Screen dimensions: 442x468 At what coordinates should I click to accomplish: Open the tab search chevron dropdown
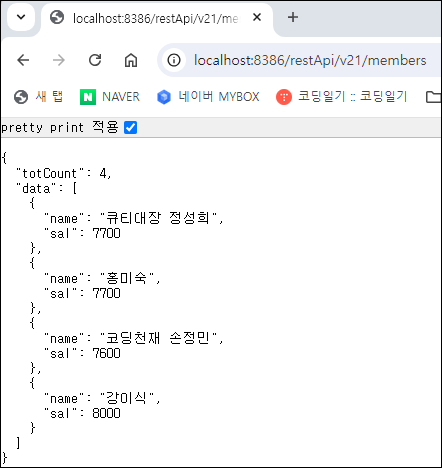(21, 17)
